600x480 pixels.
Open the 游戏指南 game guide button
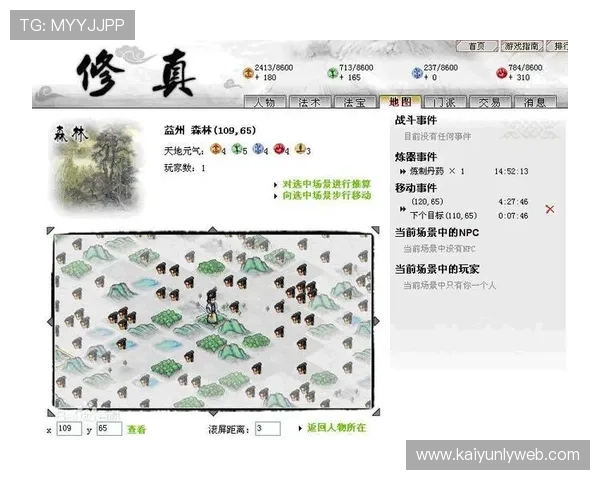[x=522, y=46]
